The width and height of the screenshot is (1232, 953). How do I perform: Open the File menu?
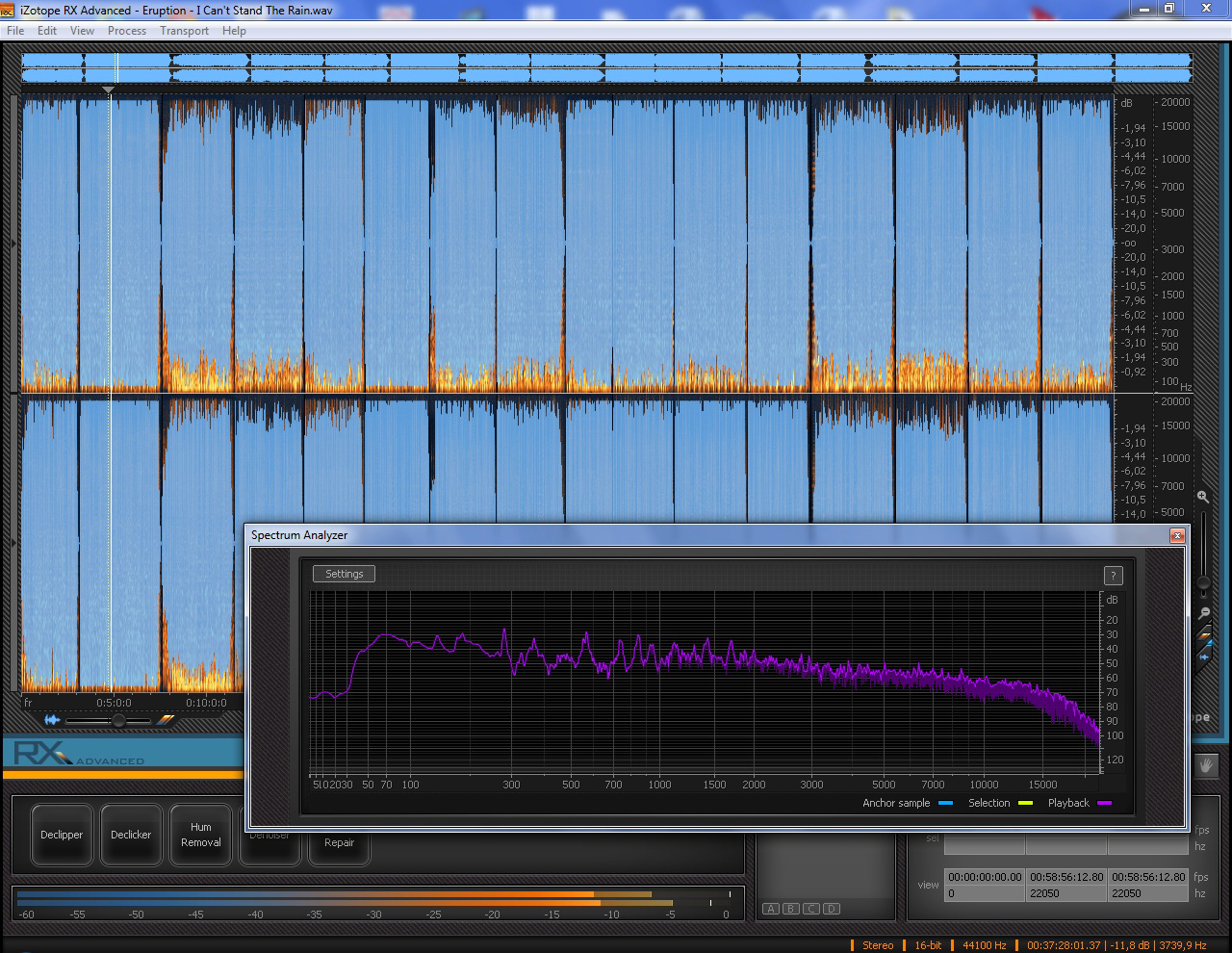(x=15, y=31)
